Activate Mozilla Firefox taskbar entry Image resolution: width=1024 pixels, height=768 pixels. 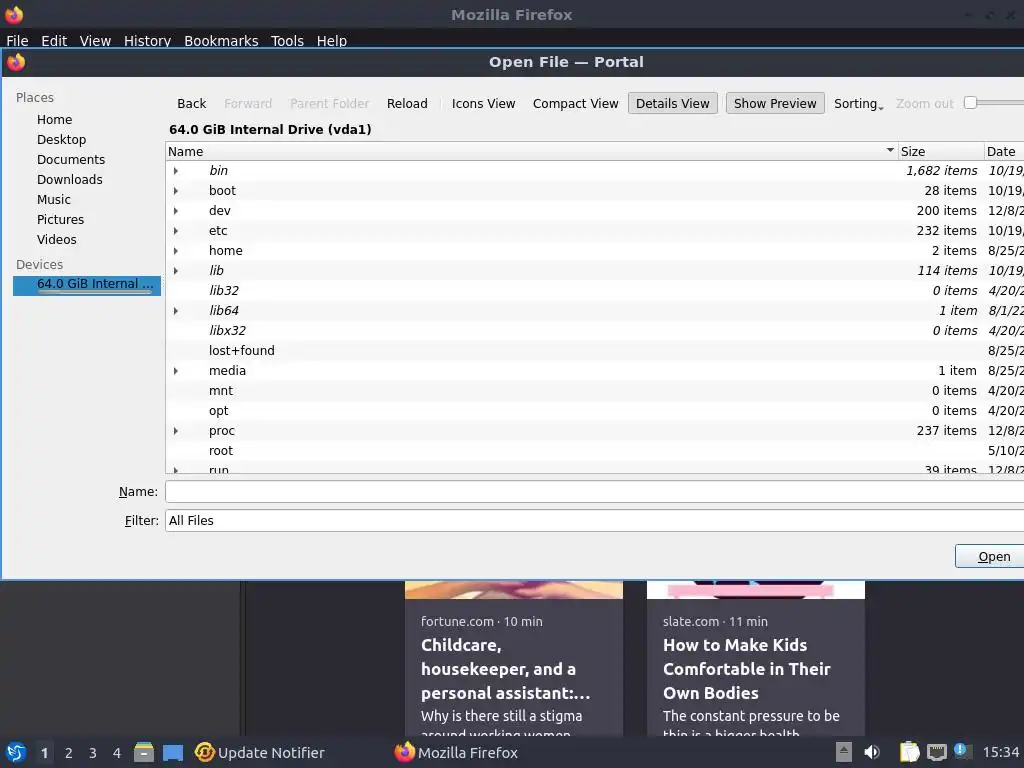[x=456, y=752]
